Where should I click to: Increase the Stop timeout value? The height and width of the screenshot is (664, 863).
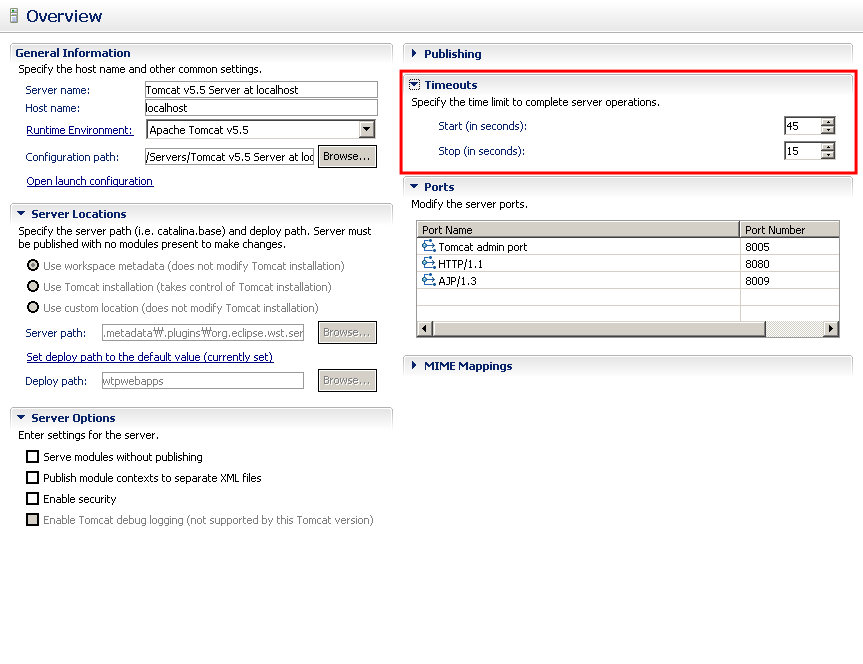tap(828, 146)
